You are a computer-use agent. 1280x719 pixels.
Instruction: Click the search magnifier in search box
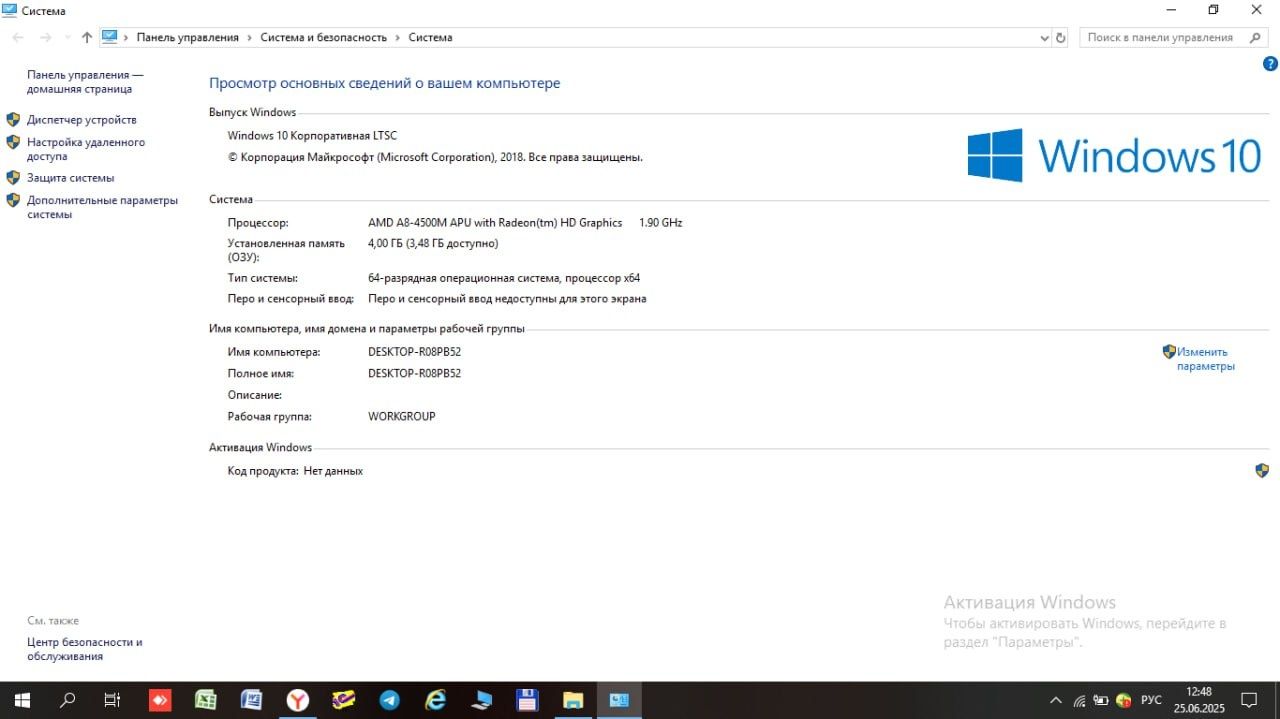(1255, 37)
